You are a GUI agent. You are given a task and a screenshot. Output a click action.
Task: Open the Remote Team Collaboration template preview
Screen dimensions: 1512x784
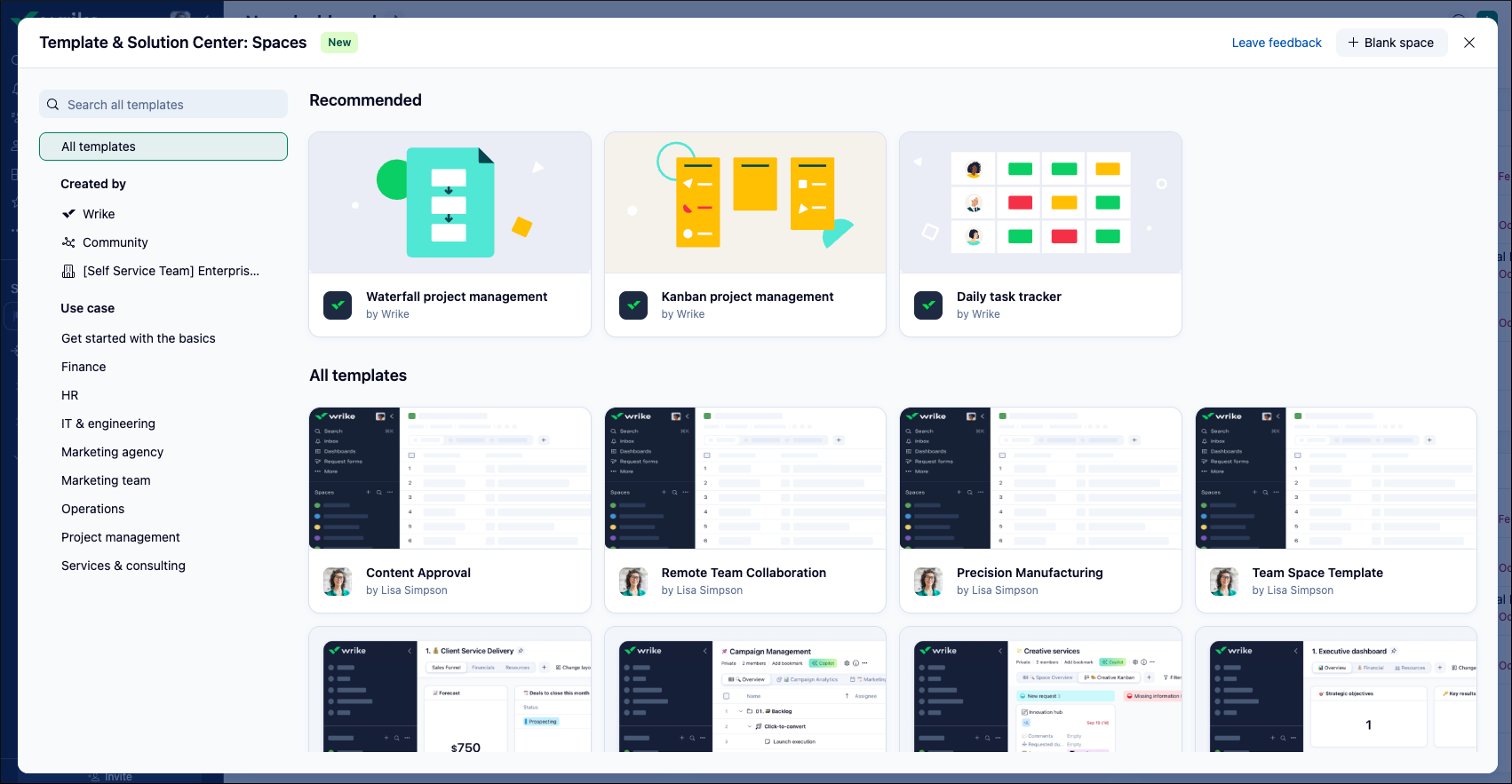pos(745,478)
